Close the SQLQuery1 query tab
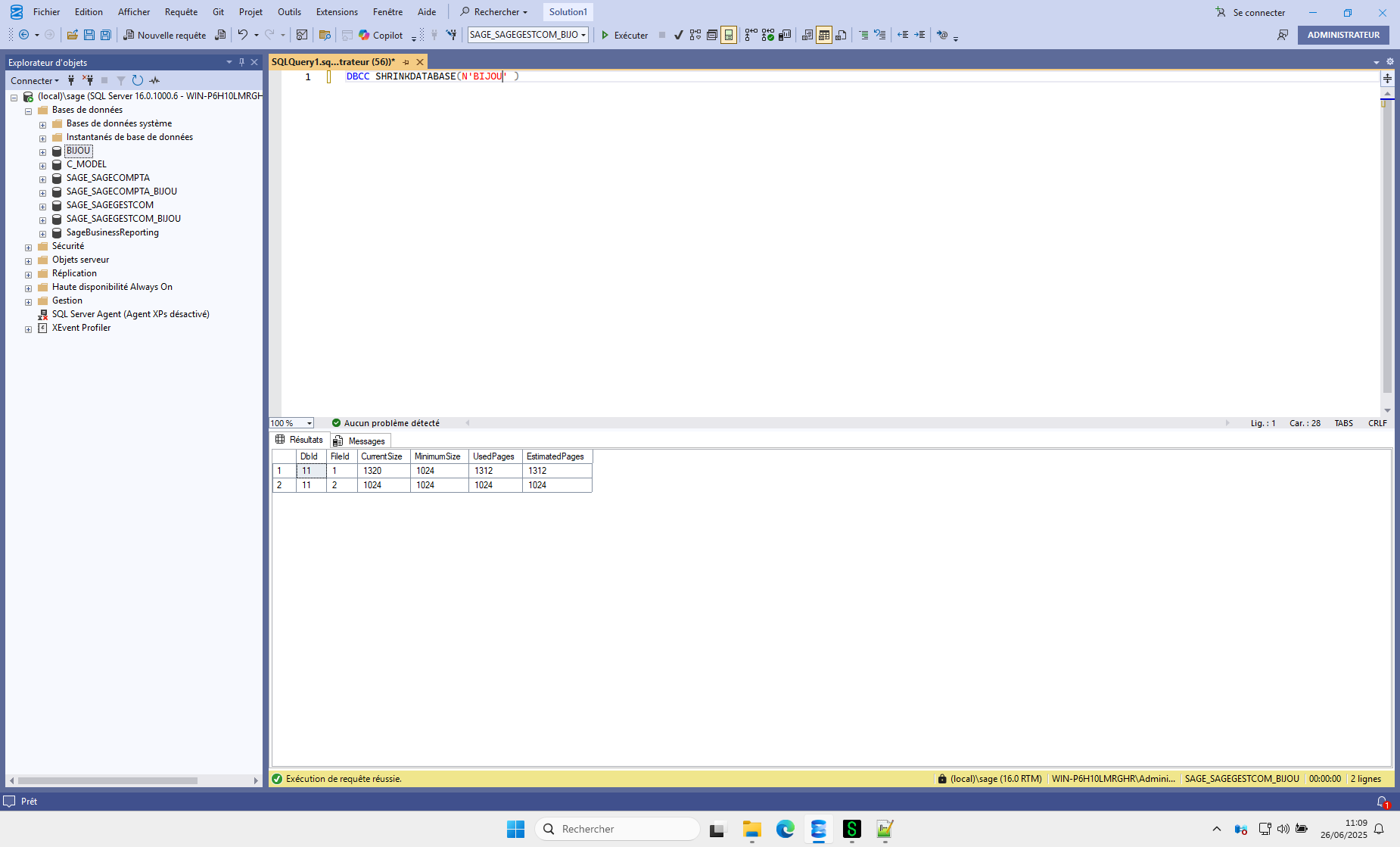This screenshot has height=847, width=1400. click(x=420, y=62)
